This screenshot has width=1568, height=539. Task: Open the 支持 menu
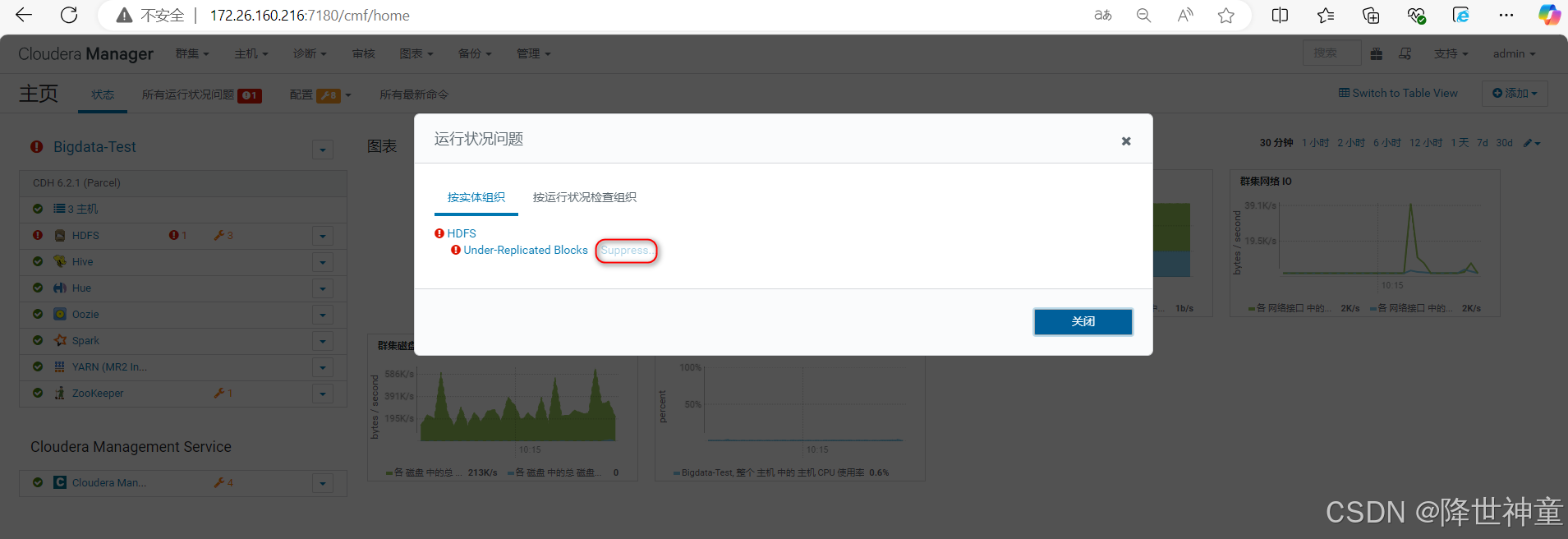1451,53
